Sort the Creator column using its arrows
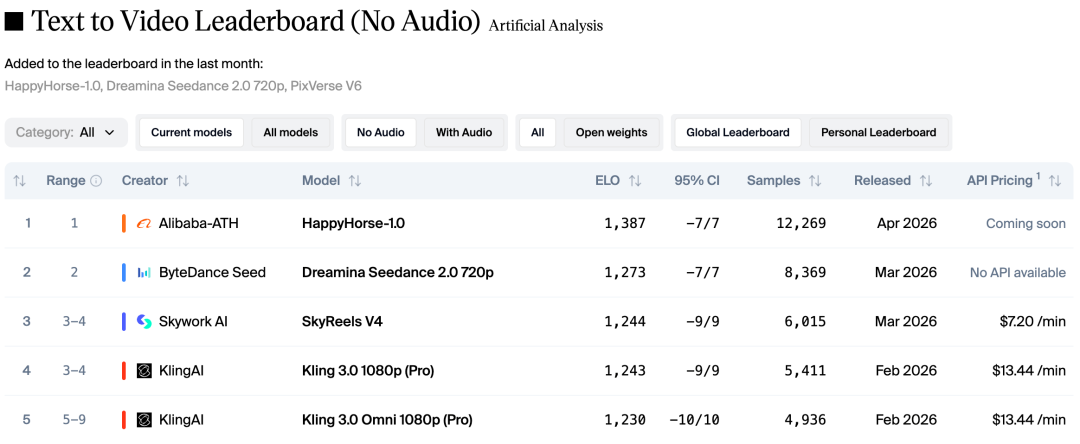This screenshot has height=444, width=1080. (x=183, y=181)
